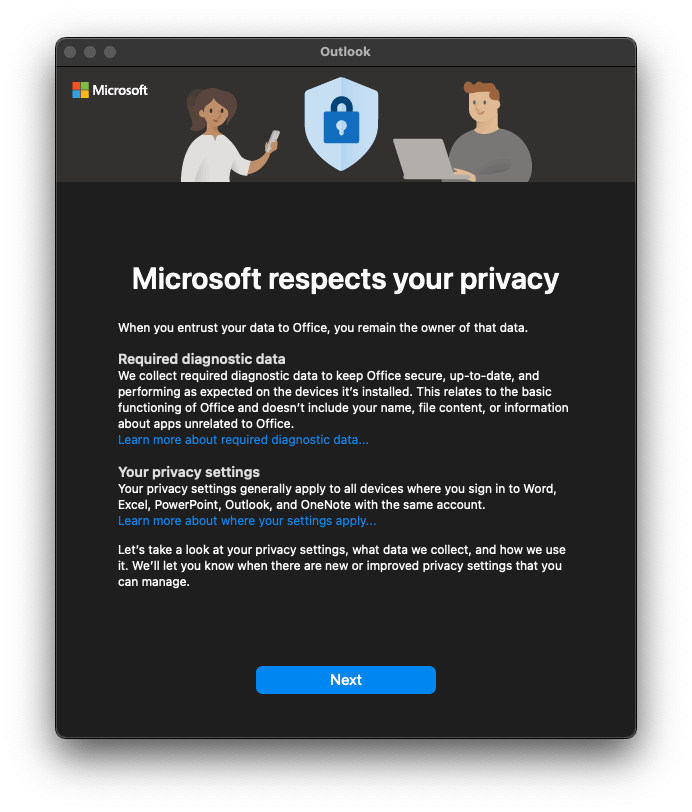Click the phone in the woman's hand
Image resolution: width=692 pixels, height=812 pixels.
273,140
